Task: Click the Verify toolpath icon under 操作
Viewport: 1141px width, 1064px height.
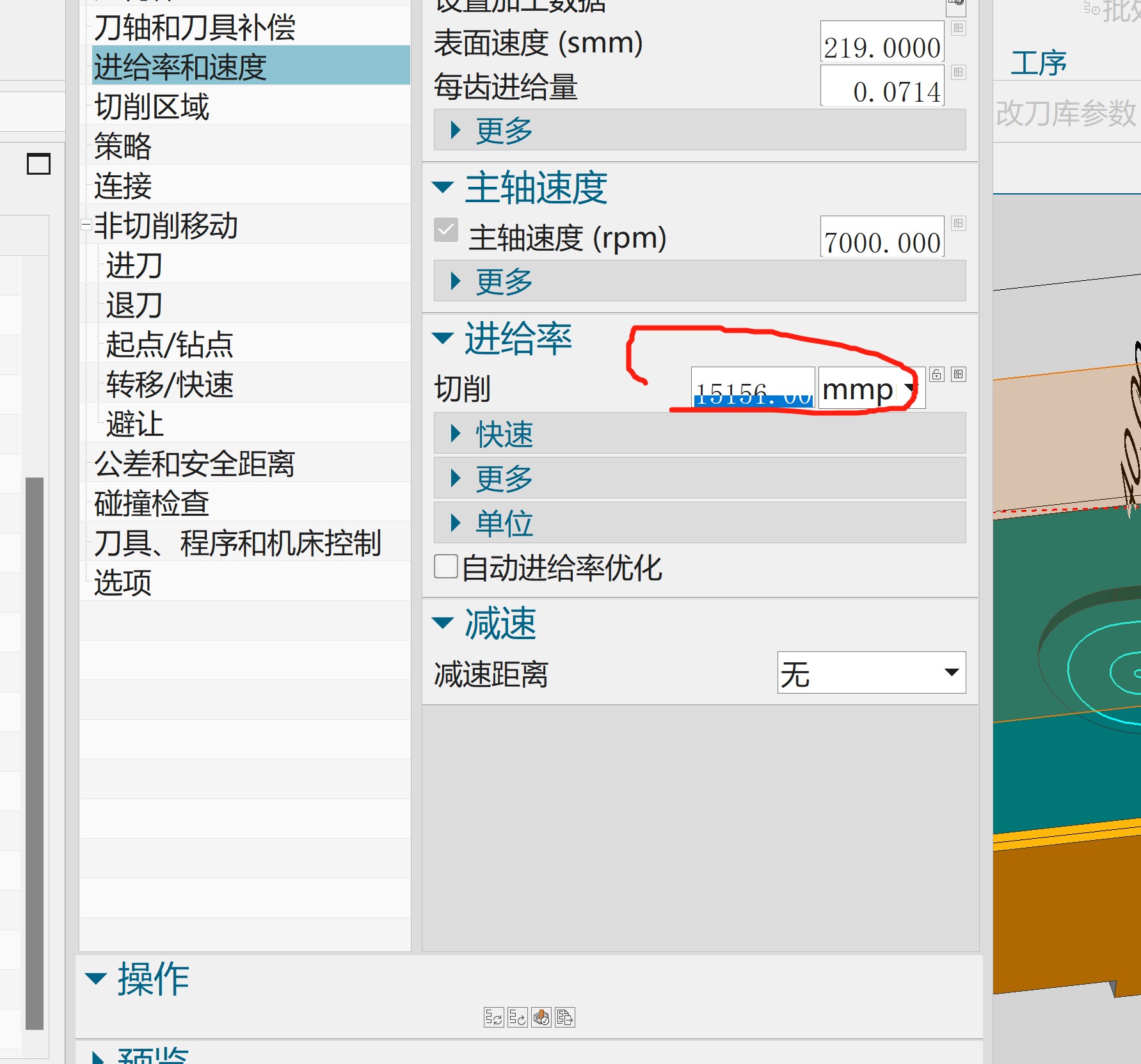Action: (541, 1017)
